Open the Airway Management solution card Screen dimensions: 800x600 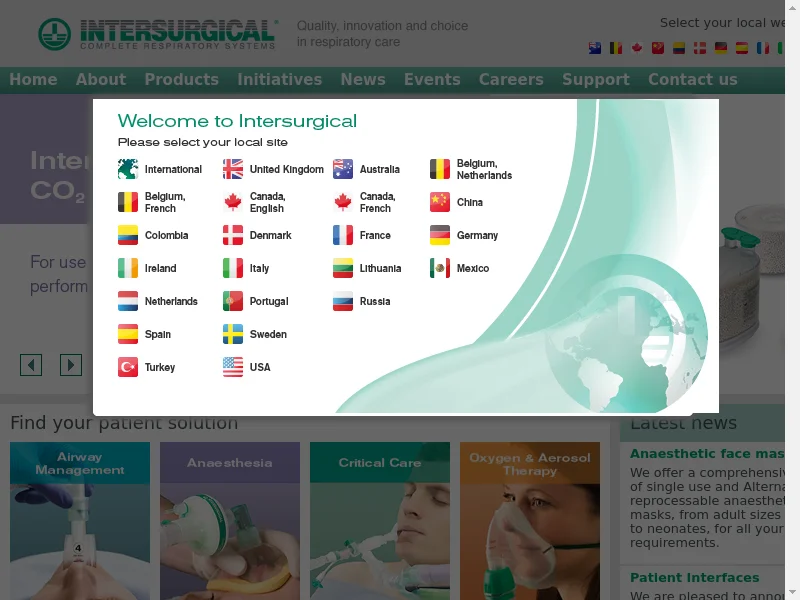[80, 521]
